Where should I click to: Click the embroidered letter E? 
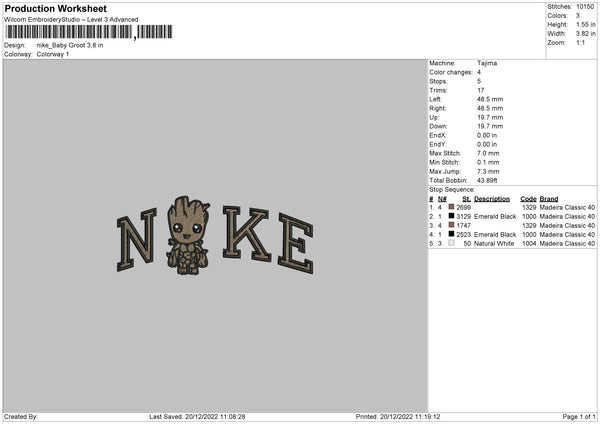coord(296,243)
